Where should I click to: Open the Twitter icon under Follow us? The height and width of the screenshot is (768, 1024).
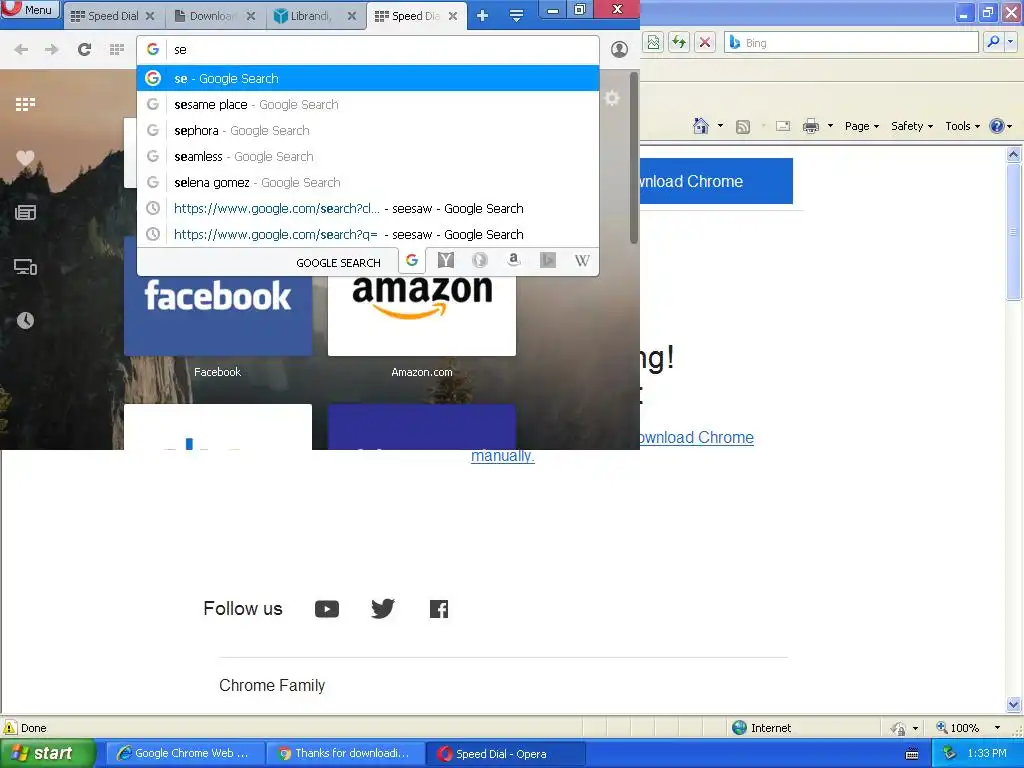click(x=383, y=609)
